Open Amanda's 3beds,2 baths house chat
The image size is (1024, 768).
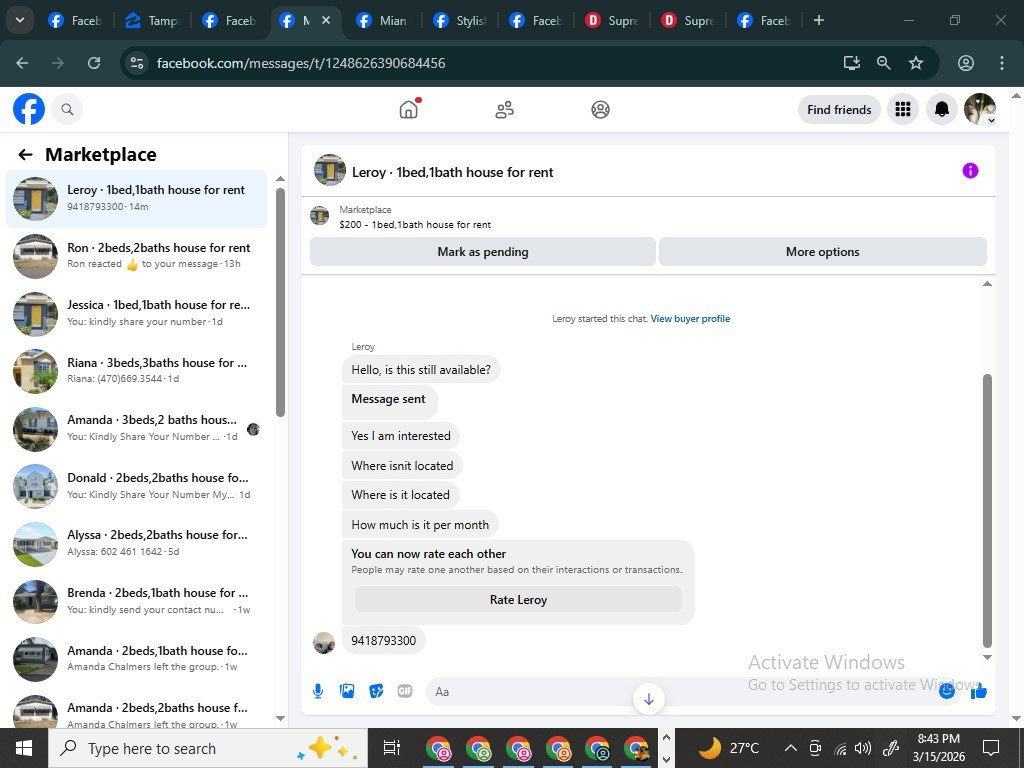(x=136, y=428)
